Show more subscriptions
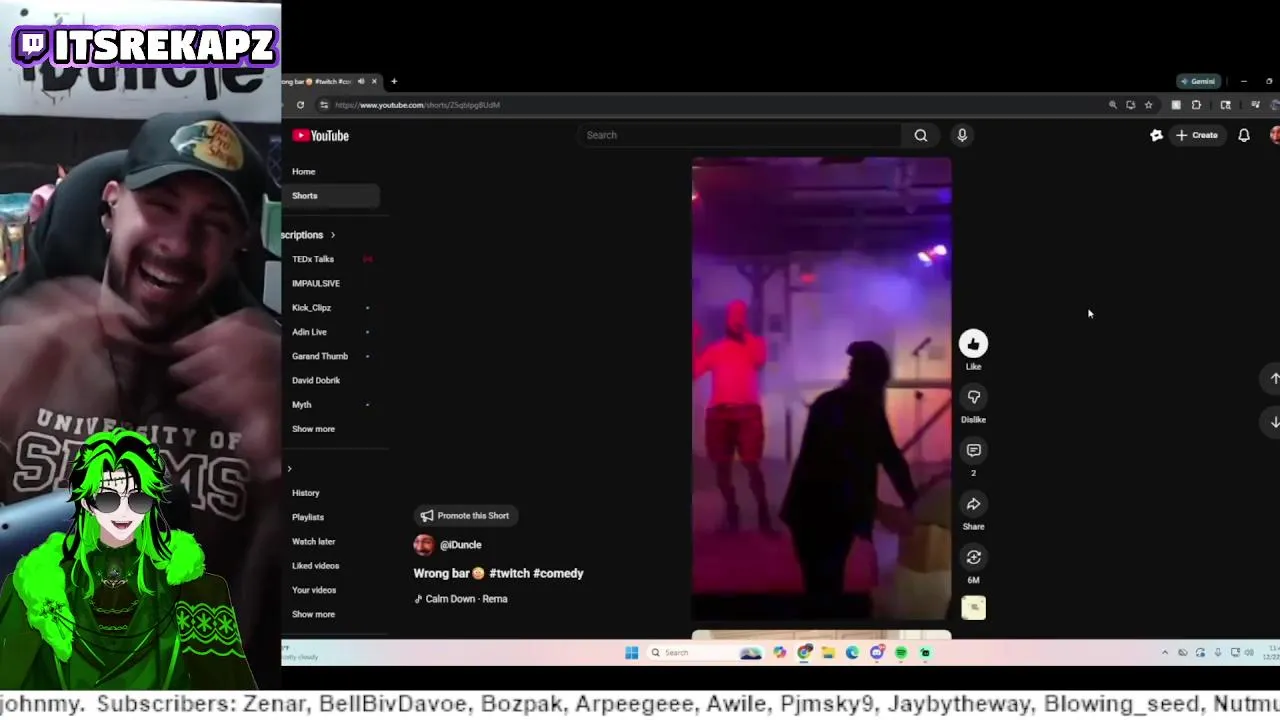Viewport: 1280px width, 720px height. 313,429
